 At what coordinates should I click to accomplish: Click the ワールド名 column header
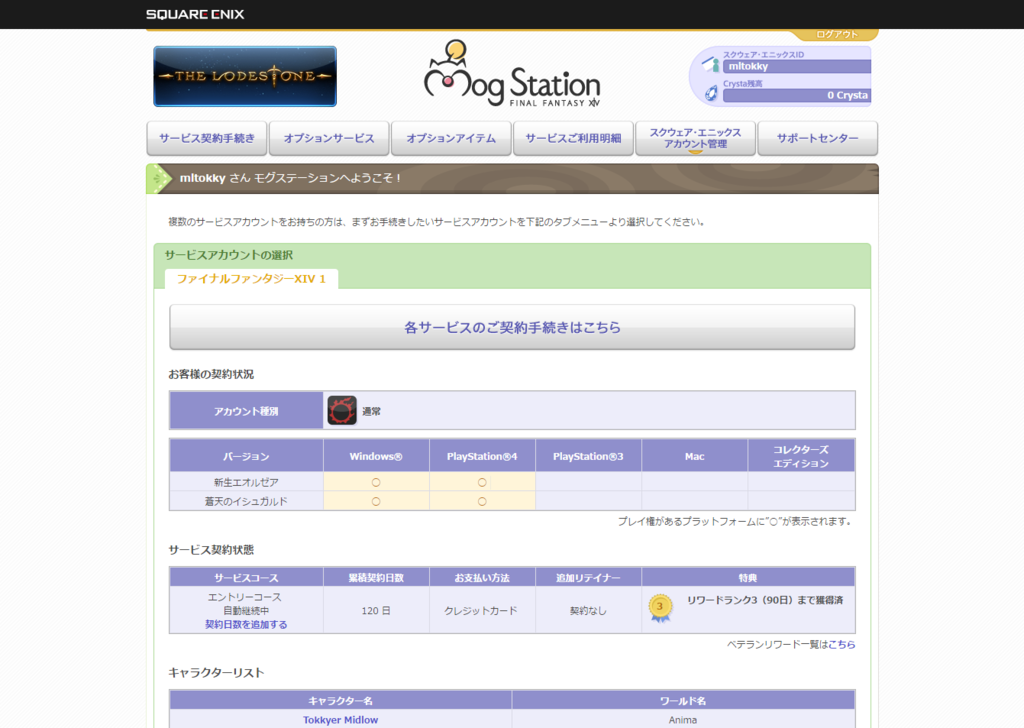click(x=683, y=701)
